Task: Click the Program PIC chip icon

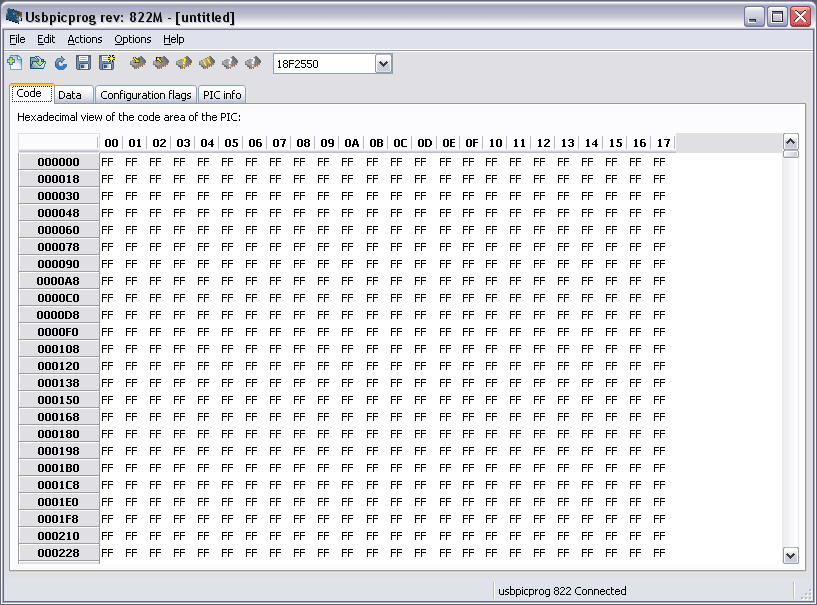Action: (x=138, y=64)
